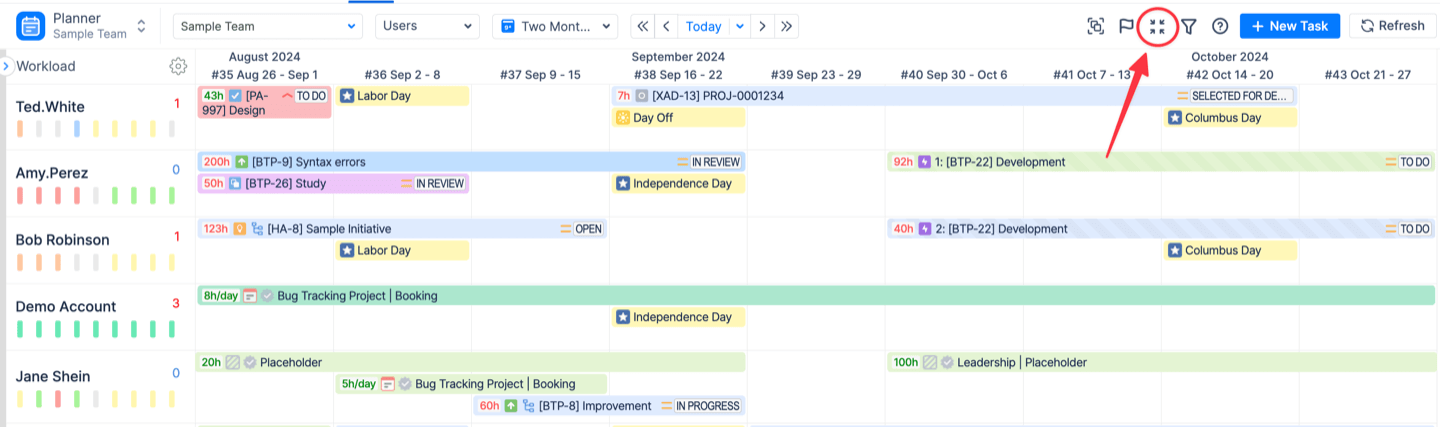Expand the left sidebar panel arrow
This screenshot has height=427, width=1440.
pos(6,66)
